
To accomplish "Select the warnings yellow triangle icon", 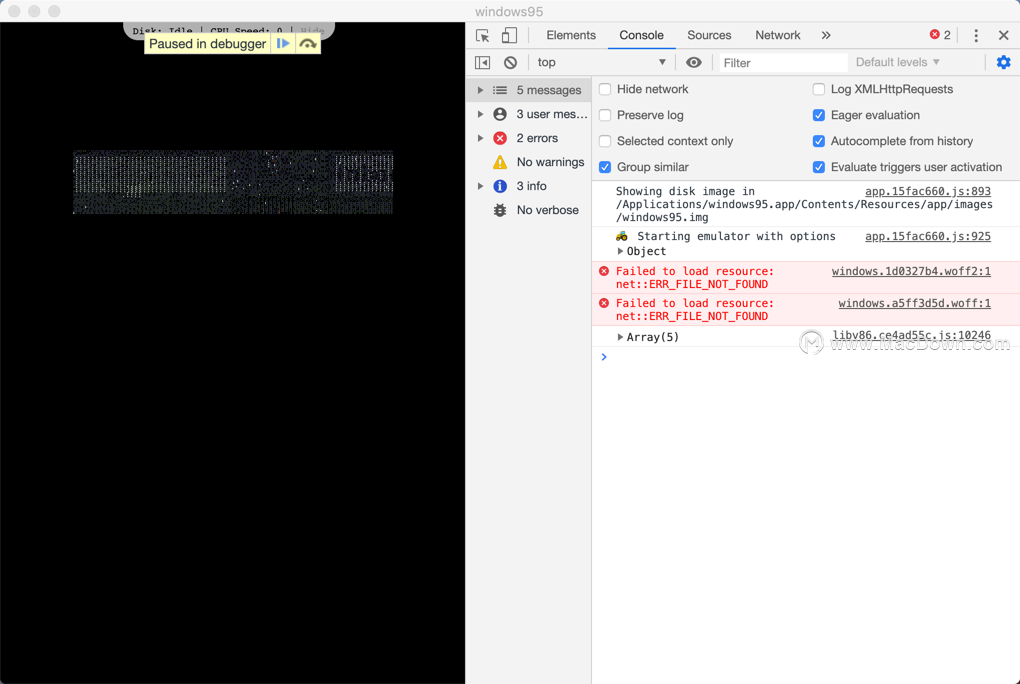I will click(500, 162).
